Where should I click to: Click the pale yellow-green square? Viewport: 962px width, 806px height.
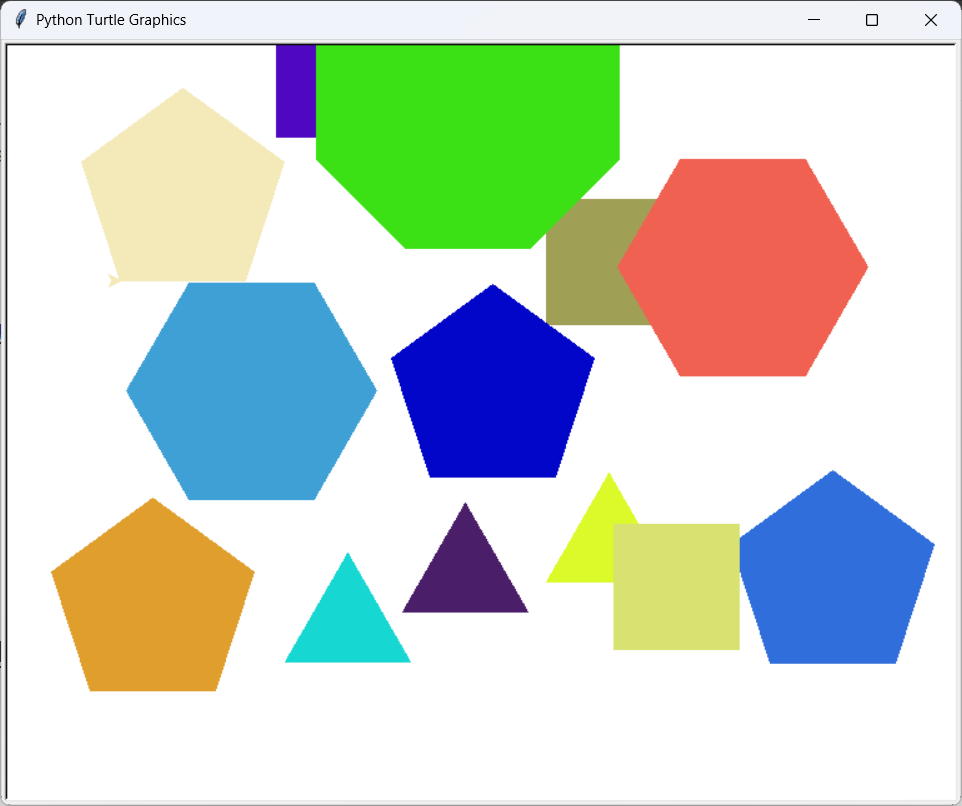[x=677, y=586]
